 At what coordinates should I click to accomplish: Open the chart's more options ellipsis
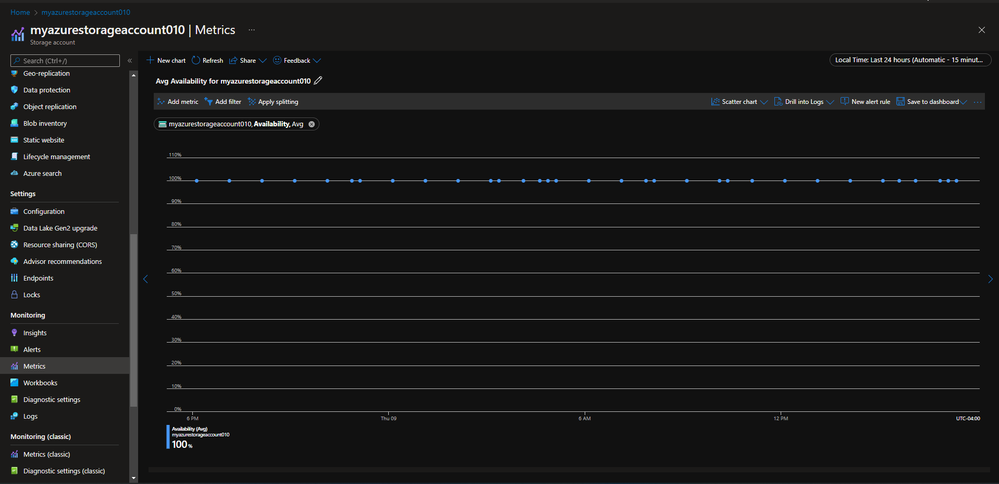(x=978, y=102)
